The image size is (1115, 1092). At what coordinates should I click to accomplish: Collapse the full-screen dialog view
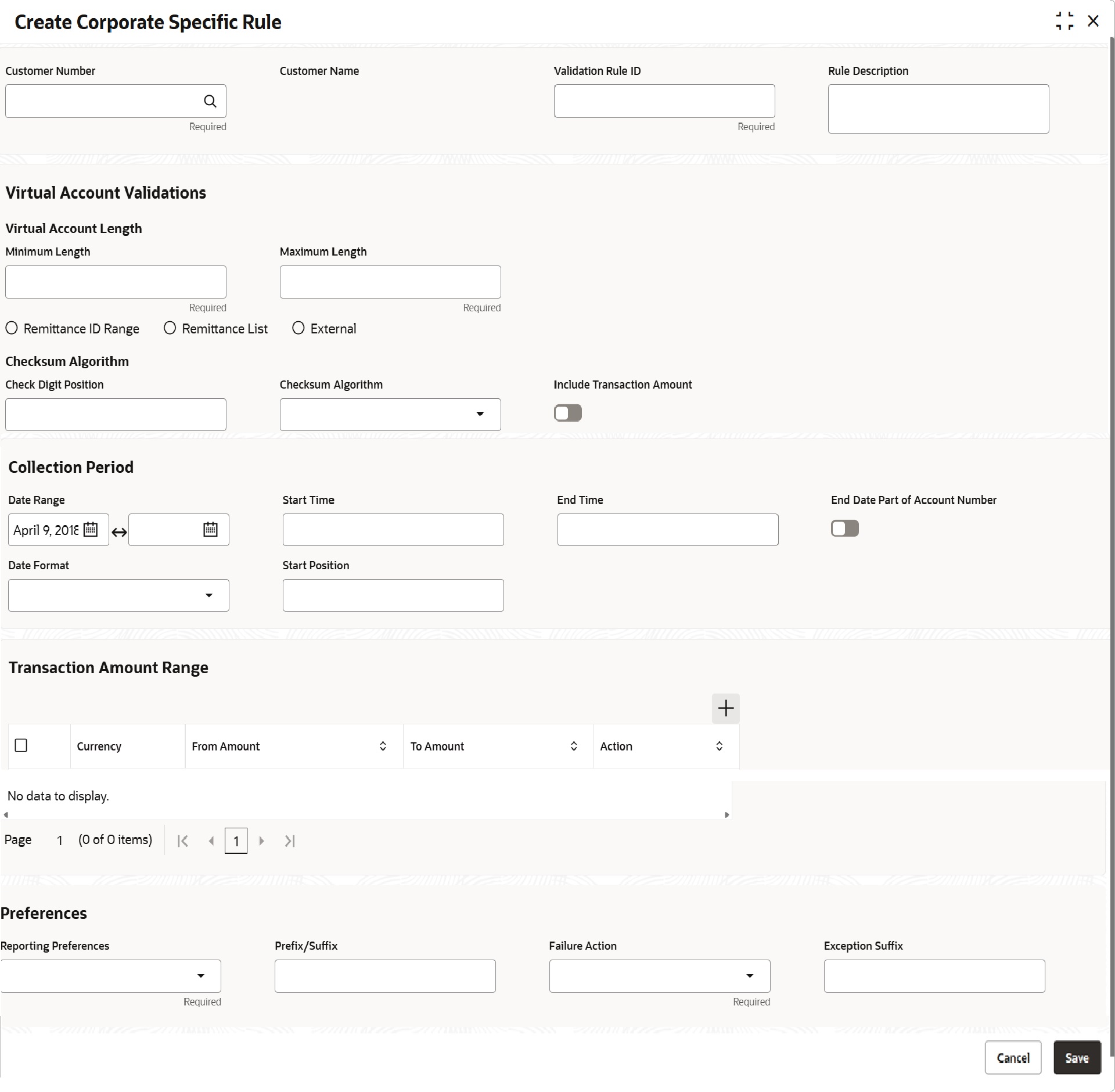point(1064,21)
